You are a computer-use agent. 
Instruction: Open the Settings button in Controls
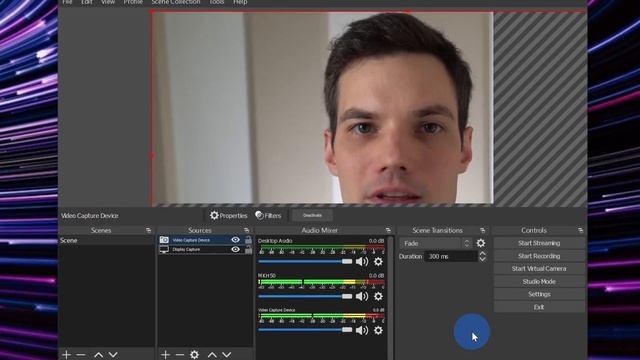coord(539,294)
